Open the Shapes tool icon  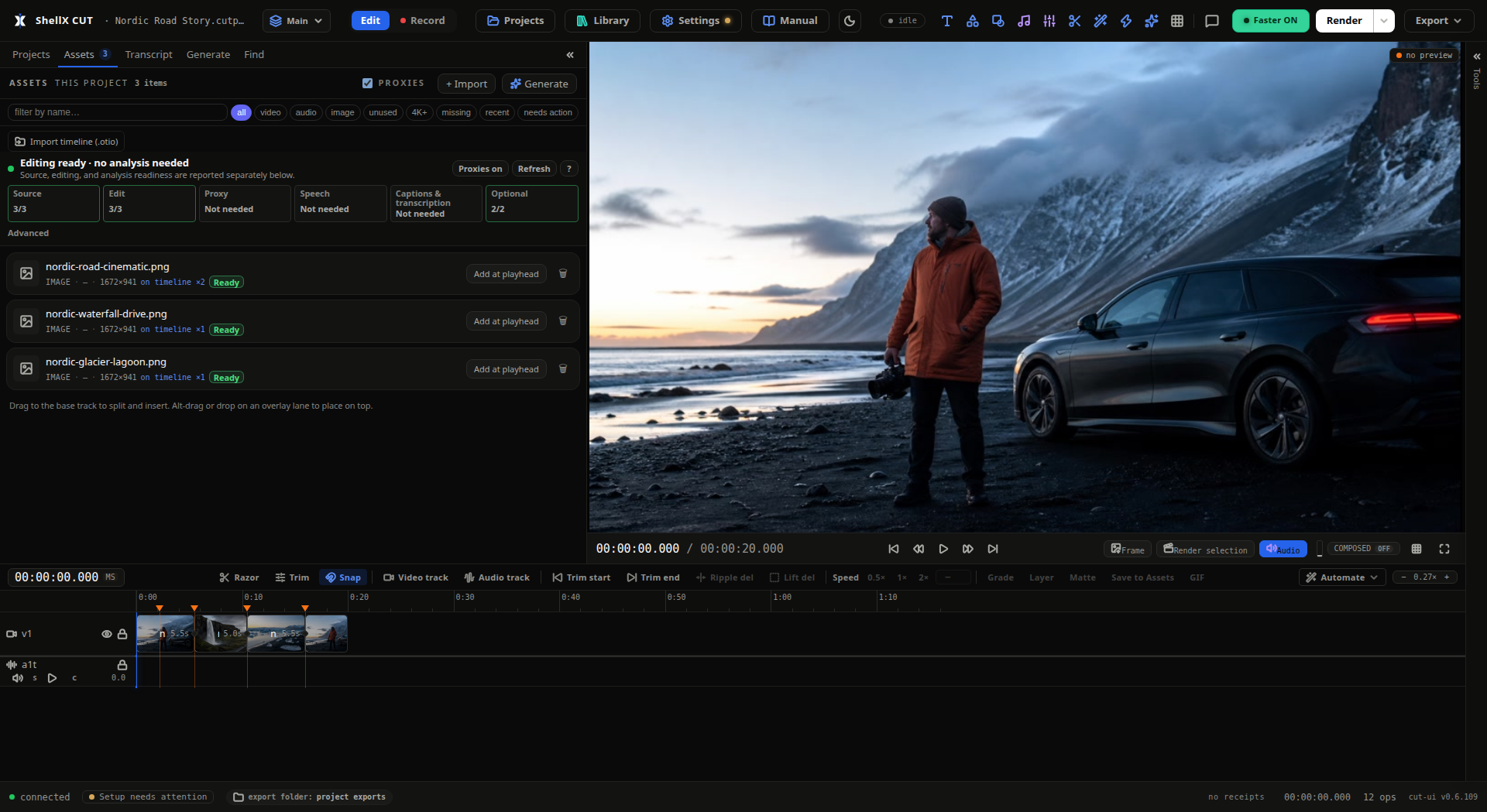click(972, 21)
